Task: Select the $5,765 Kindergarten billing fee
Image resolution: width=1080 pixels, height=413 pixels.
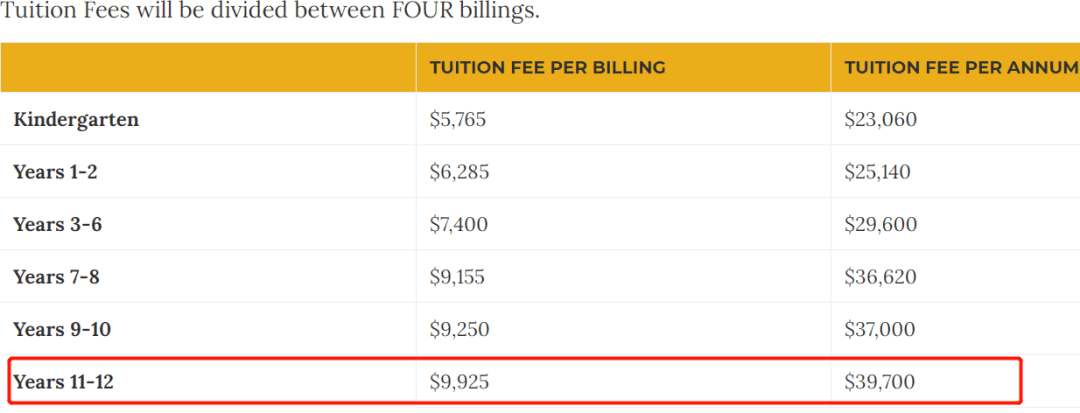Action: tap(458, 120)
